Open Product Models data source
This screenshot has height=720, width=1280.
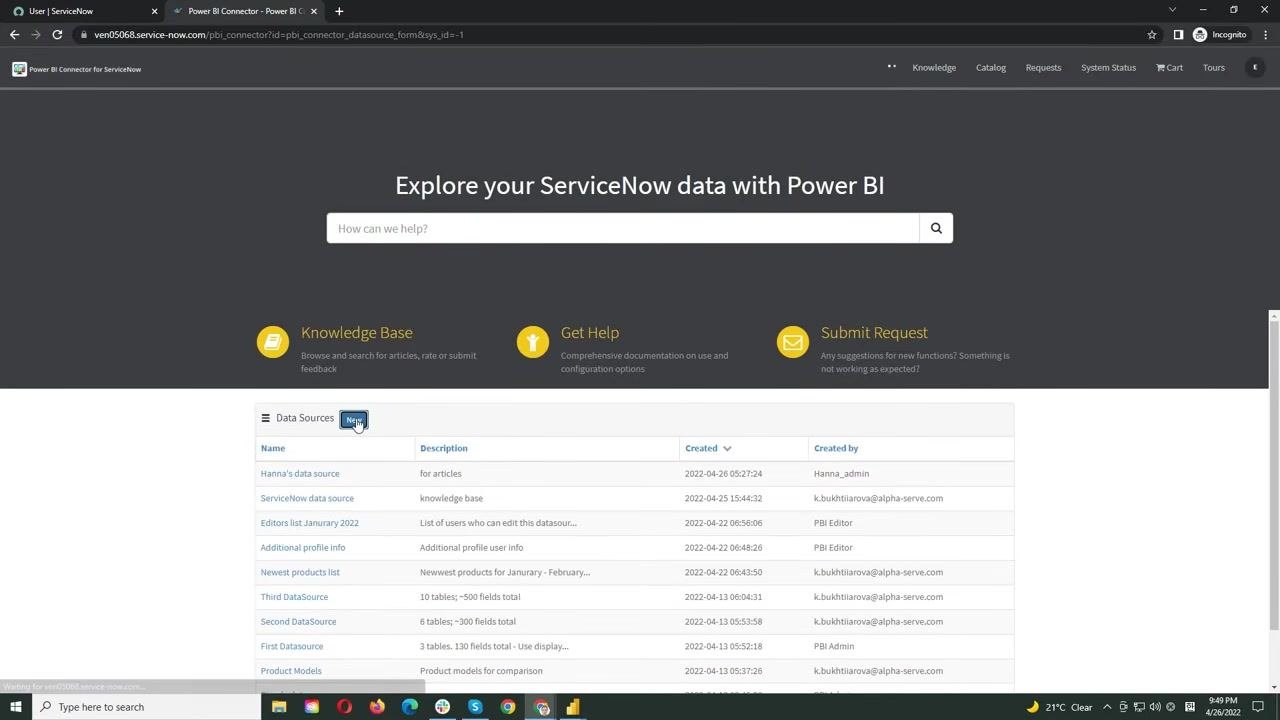pyautogui.click(x=291, y=671)
